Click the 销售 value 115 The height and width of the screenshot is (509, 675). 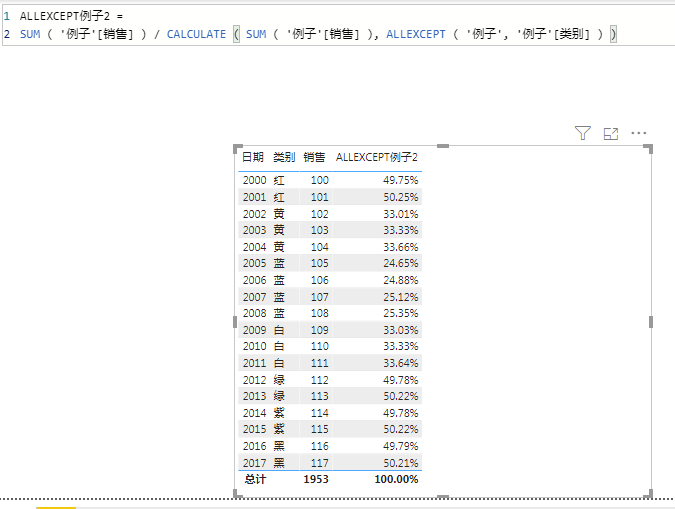point(319,429)
